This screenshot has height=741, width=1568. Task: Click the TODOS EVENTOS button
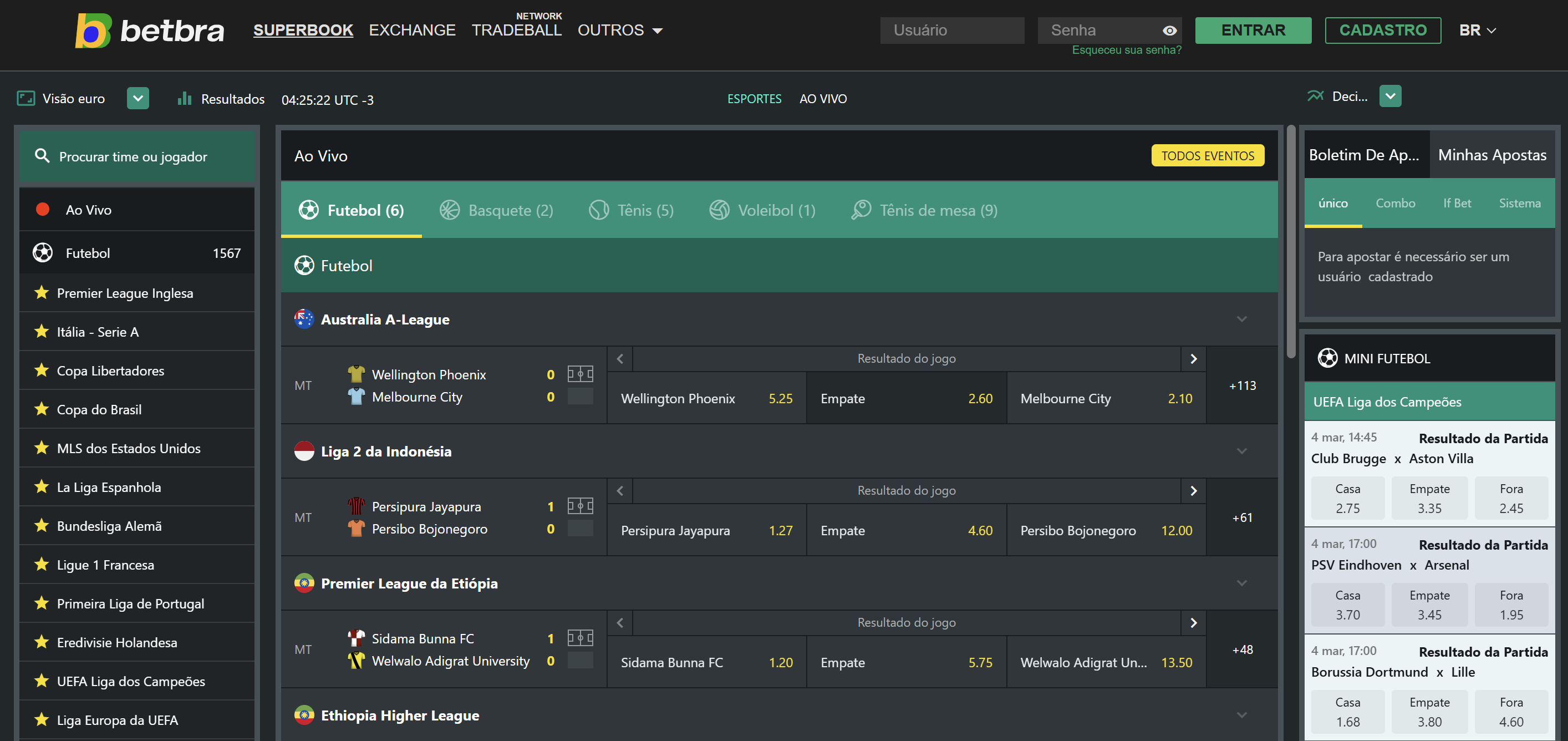pos(1208,155)
